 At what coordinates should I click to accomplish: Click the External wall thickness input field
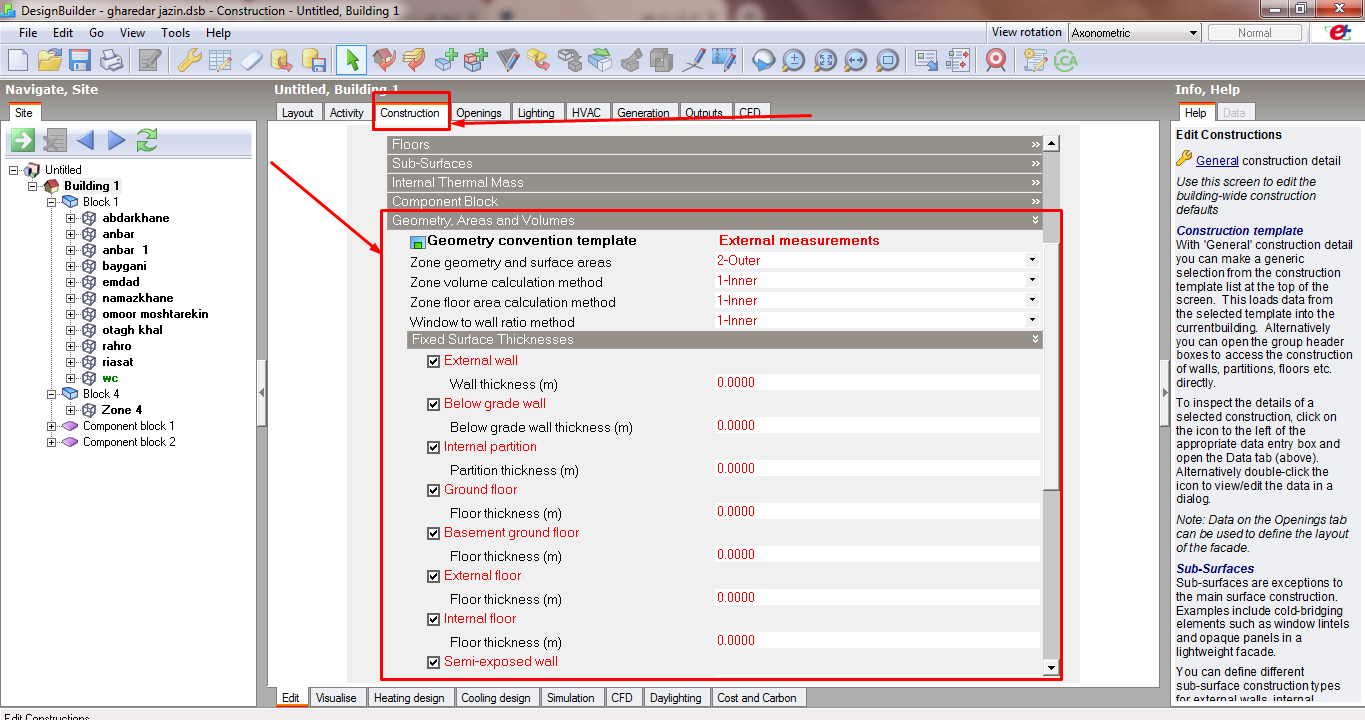pos(877,383)
